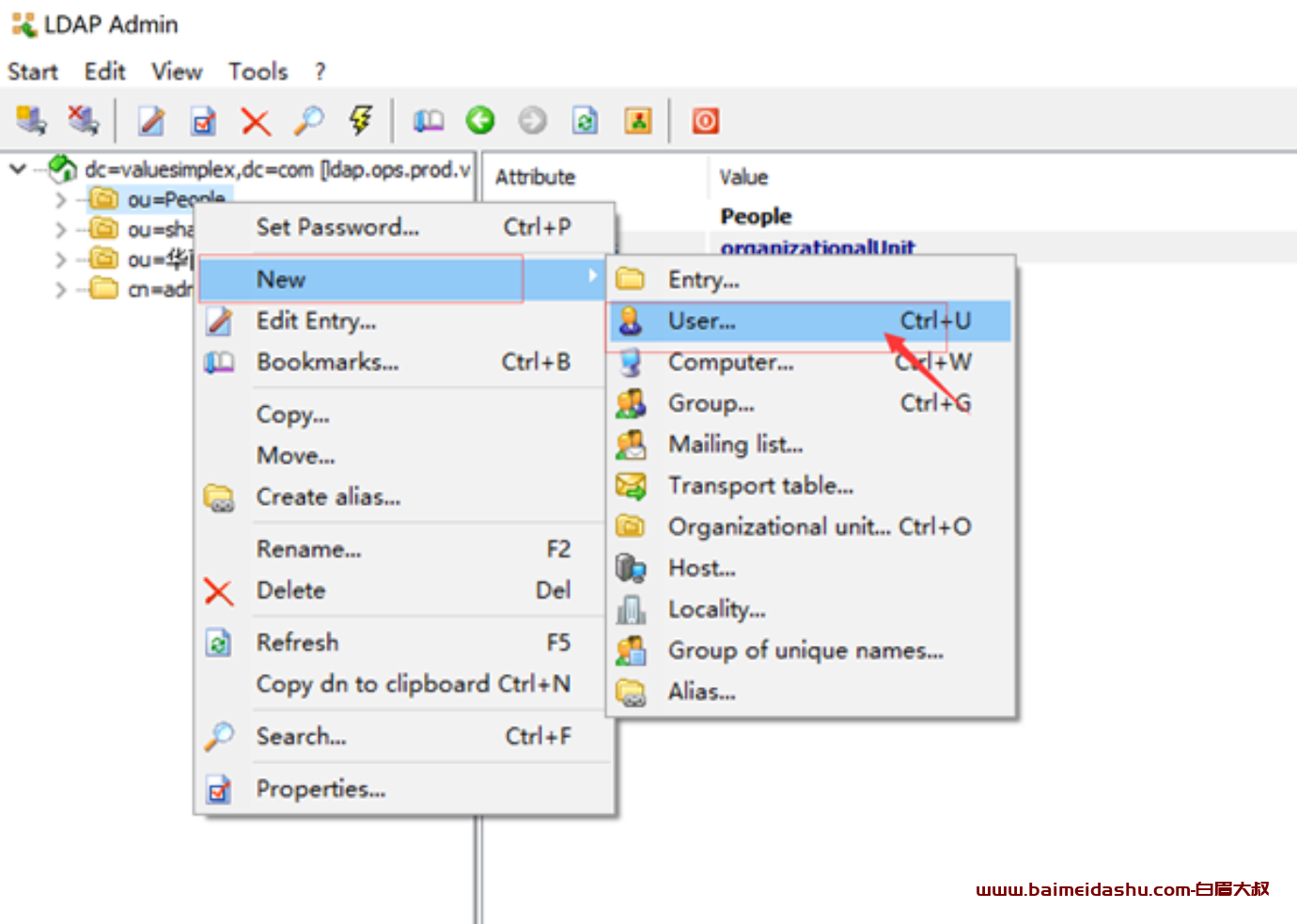Click the Bookmarks book toolbar icon
The height and width of the screenshot is (924, 1297).
coord(429,120)
